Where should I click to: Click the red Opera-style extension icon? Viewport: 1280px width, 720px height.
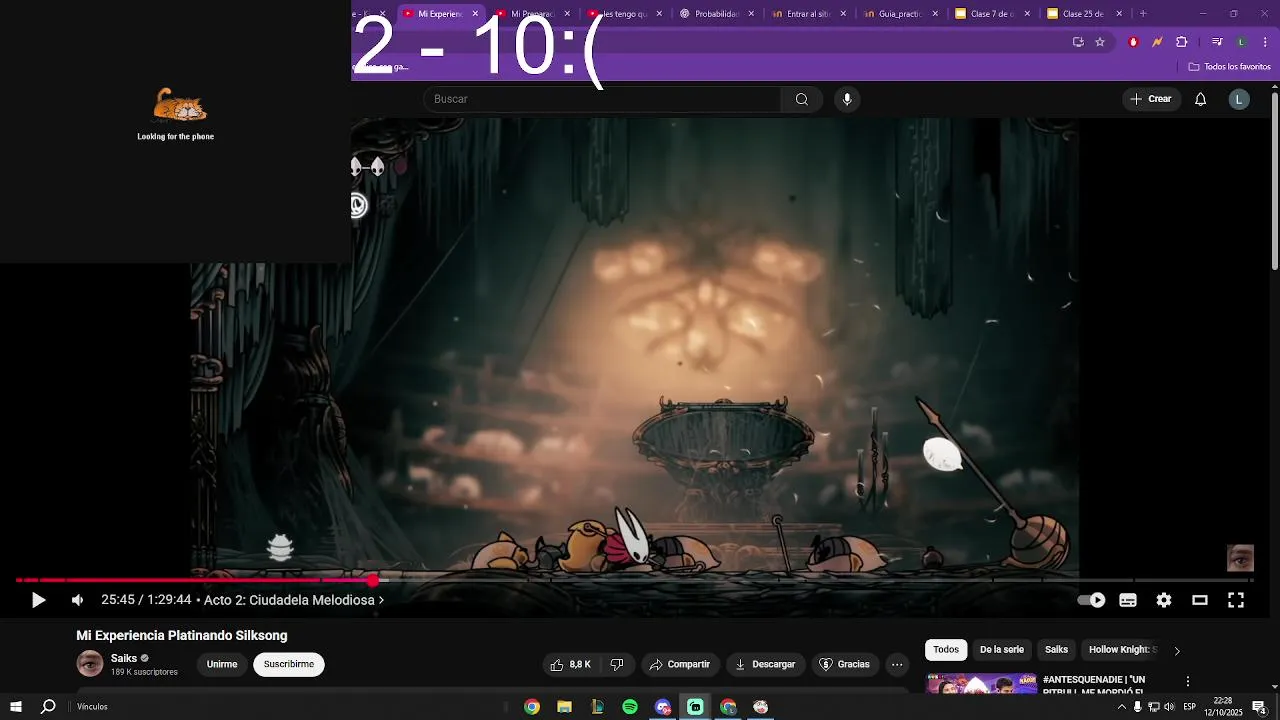point(1133,42)
